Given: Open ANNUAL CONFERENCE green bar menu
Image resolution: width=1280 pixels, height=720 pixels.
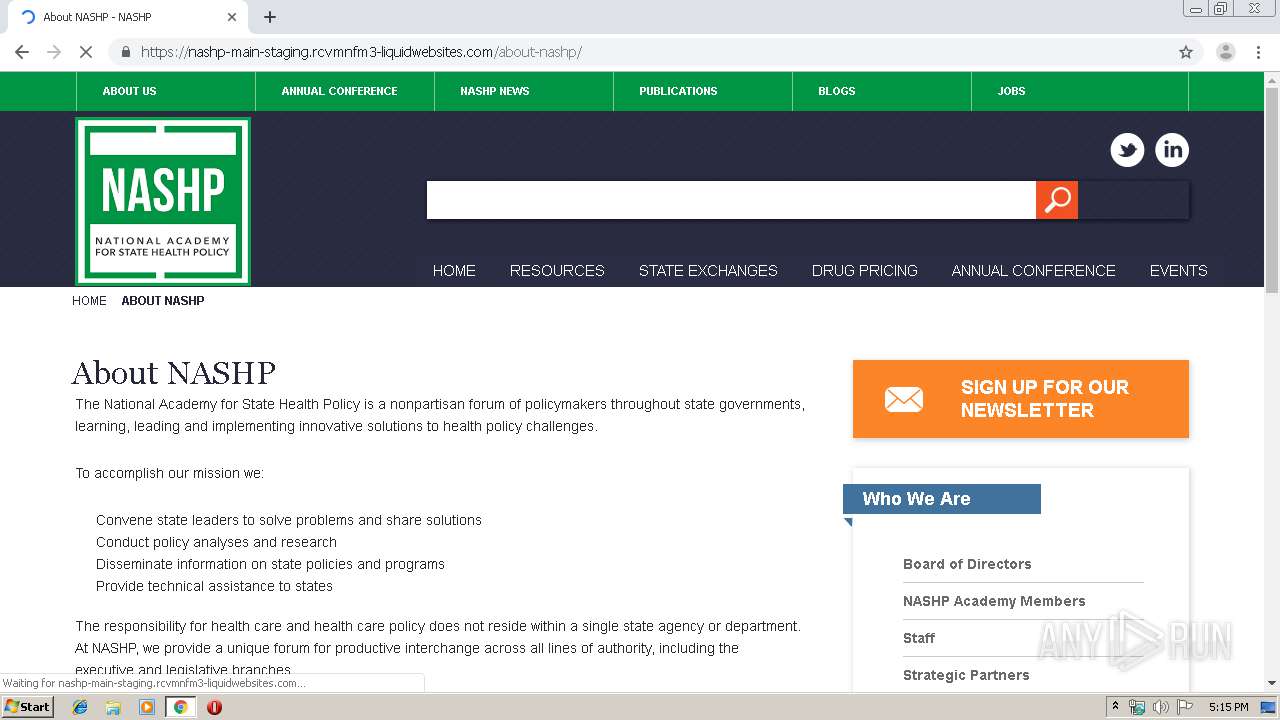Looking at the screenshot, I should 339,91.
